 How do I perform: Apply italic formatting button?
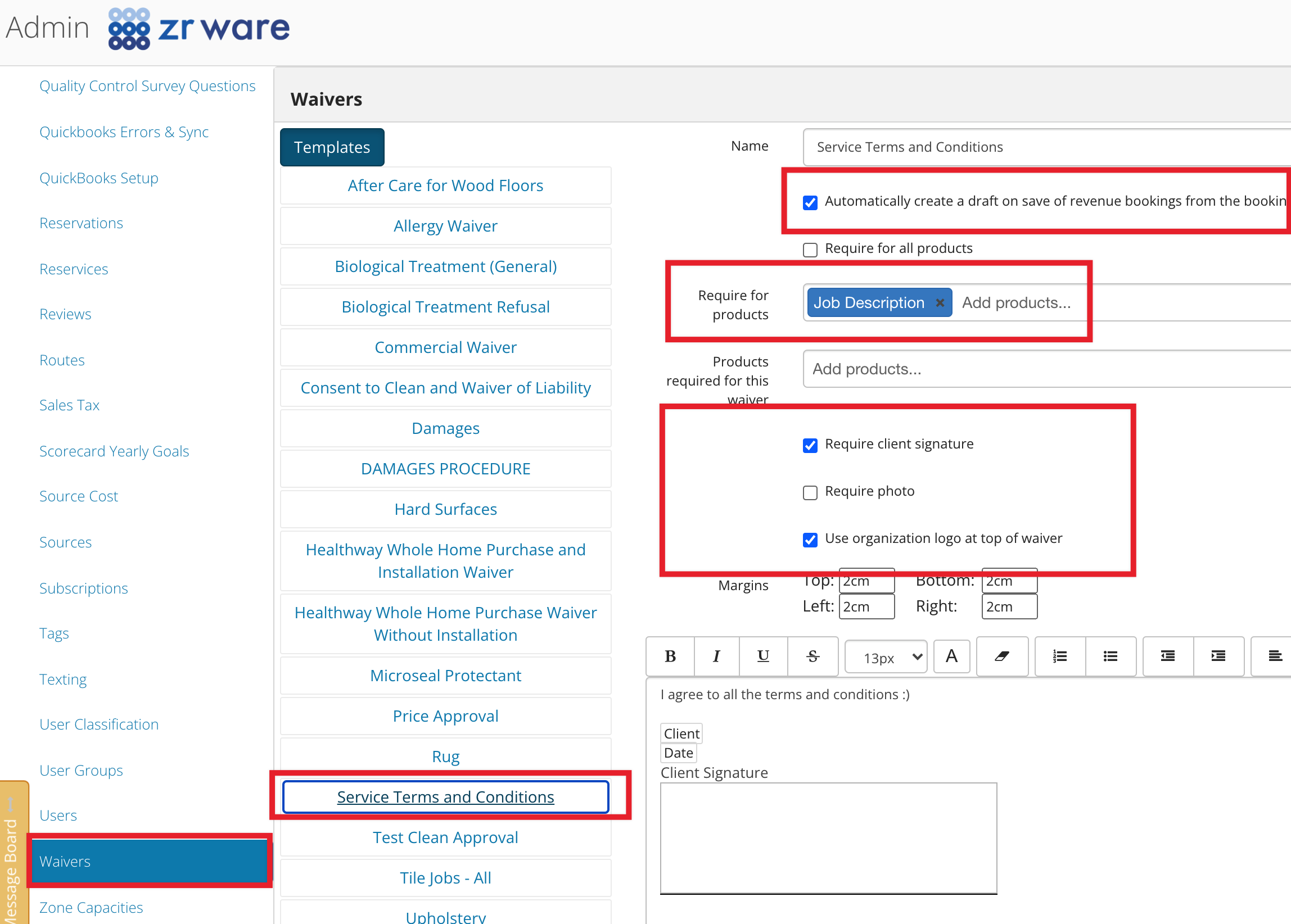coord(716,656)
